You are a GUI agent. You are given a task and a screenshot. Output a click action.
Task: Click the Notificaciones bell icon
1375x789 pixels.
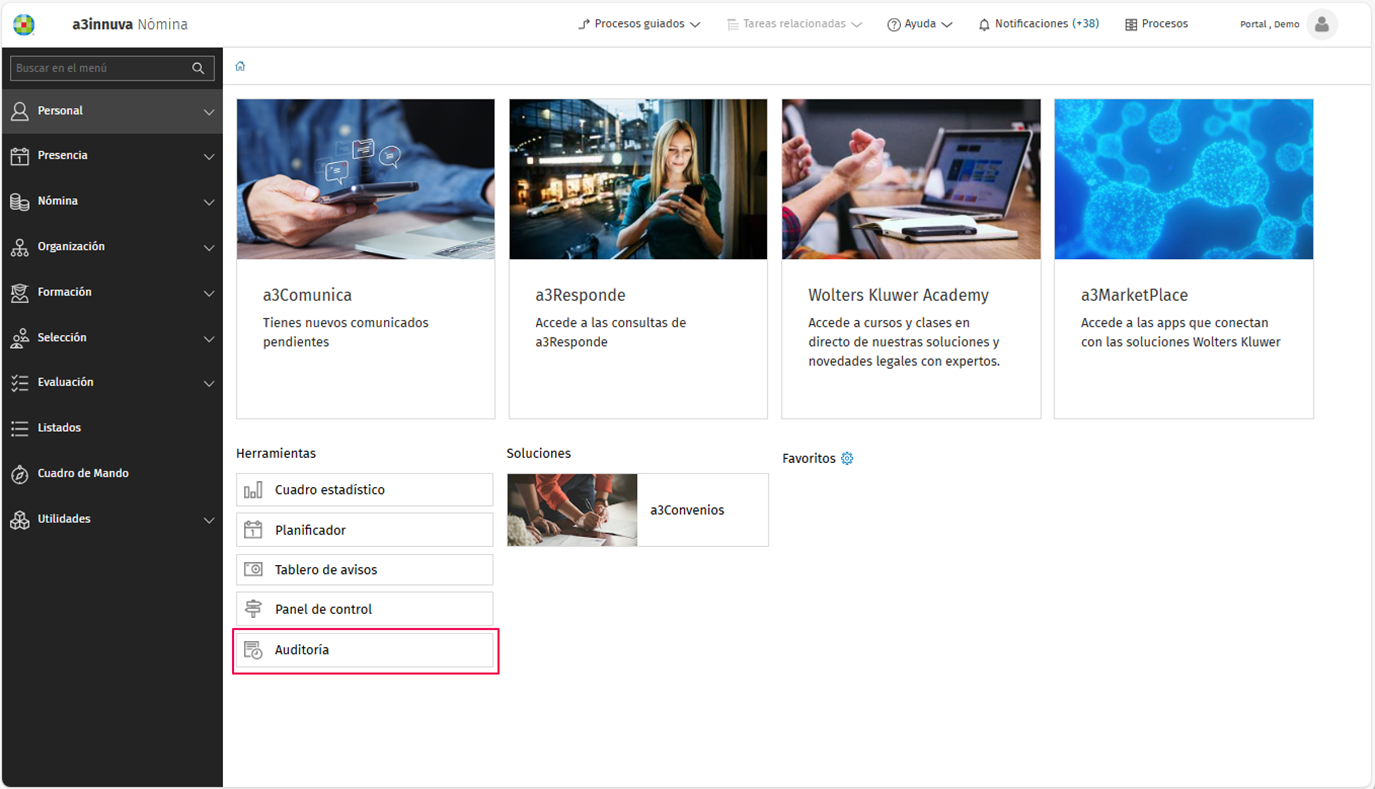point(984,24)
